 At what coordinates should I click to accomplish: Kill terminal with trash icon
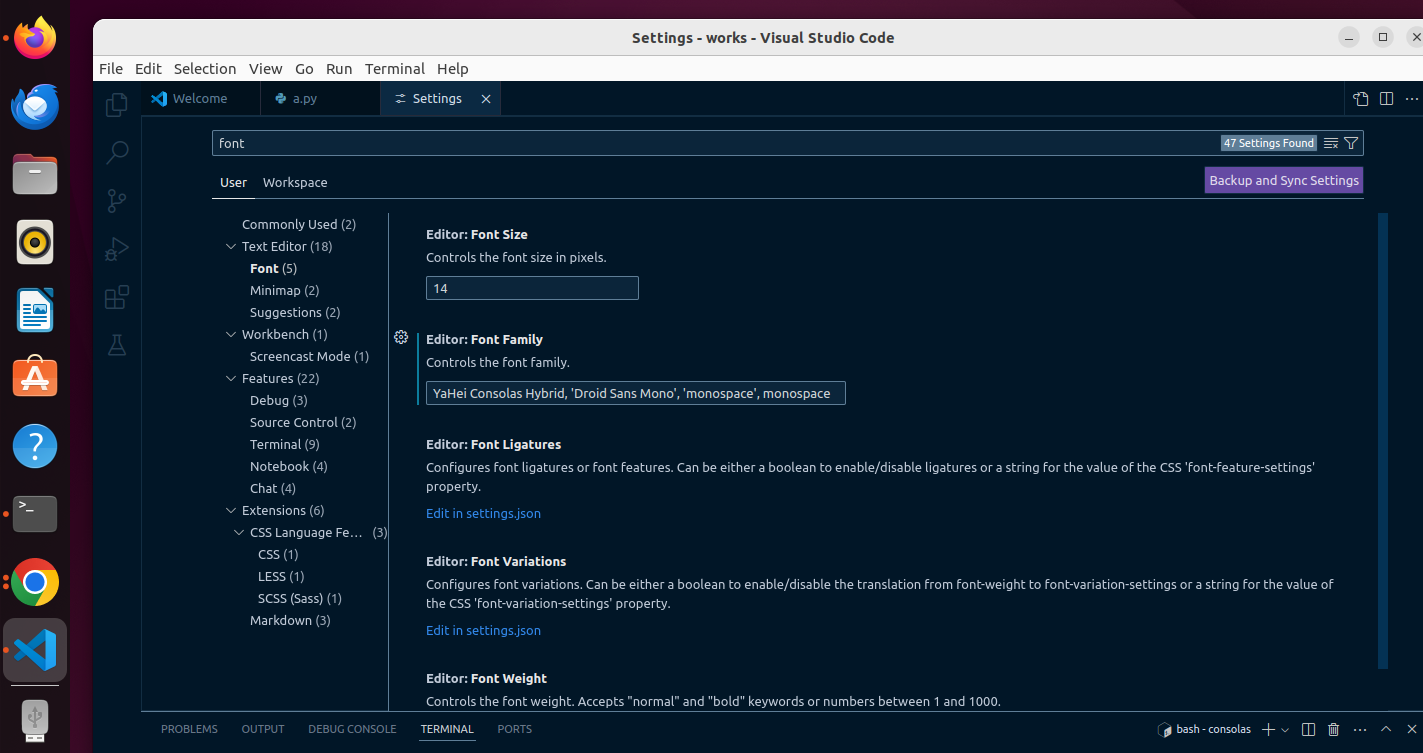[x=1333, y=729]
